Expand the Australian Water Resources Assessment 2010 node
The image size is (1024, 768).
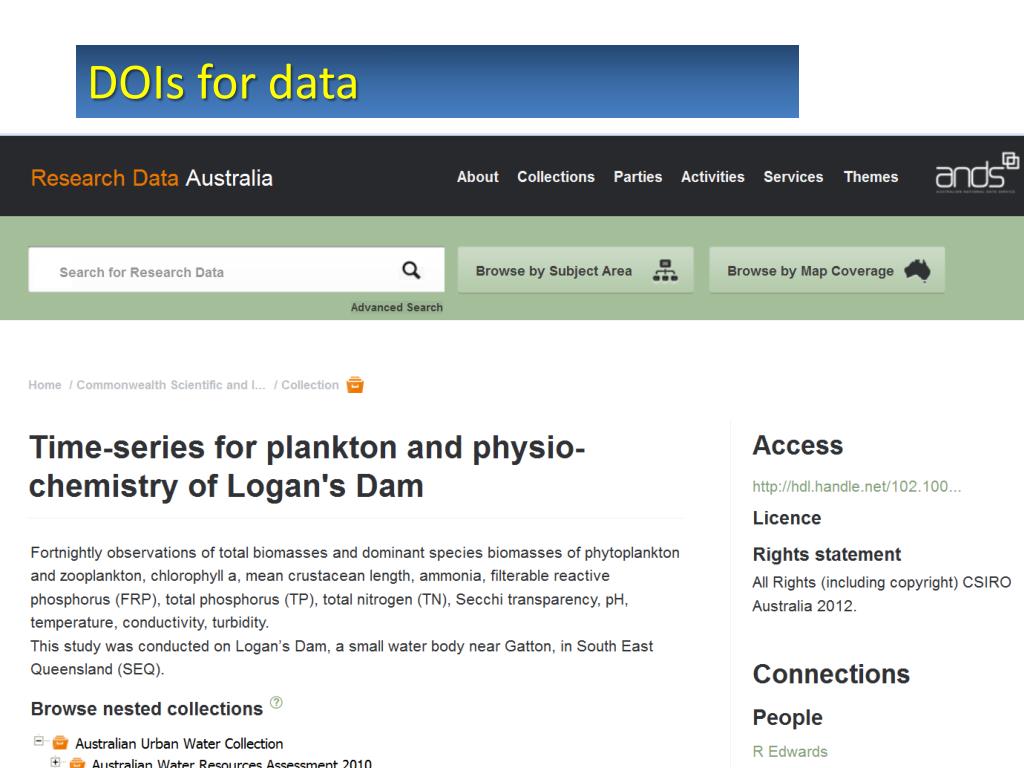[56, 762]
